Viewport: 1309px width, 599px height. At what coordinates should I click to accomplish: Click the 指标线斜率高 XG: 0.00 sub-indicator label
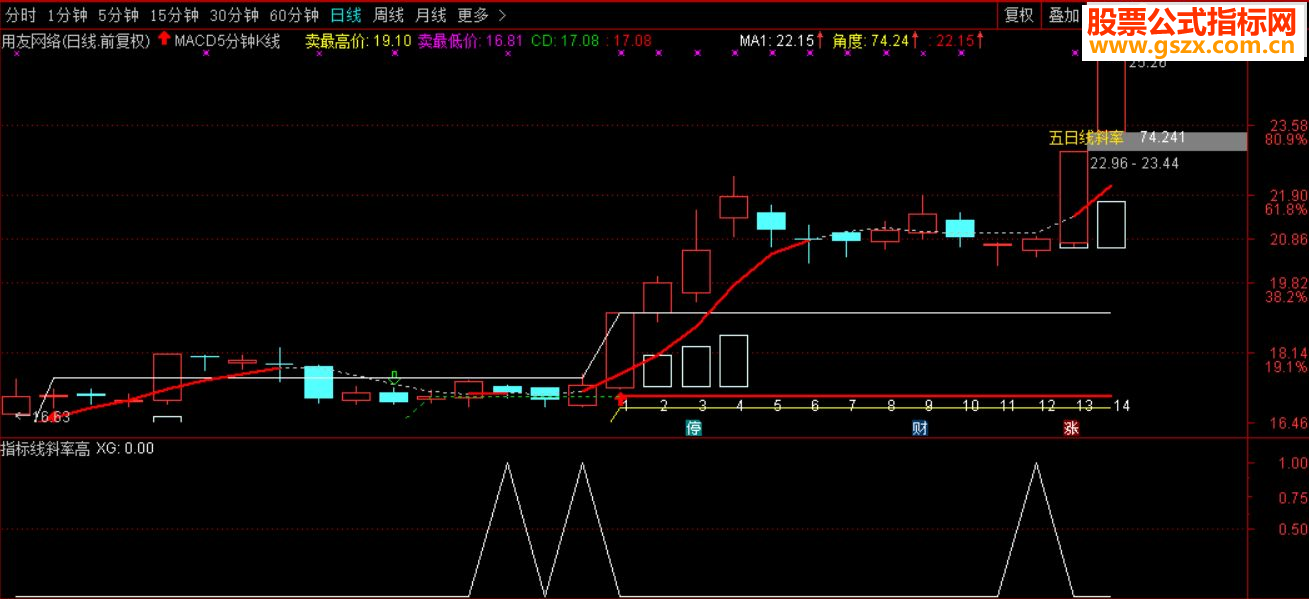coord(78,448)
